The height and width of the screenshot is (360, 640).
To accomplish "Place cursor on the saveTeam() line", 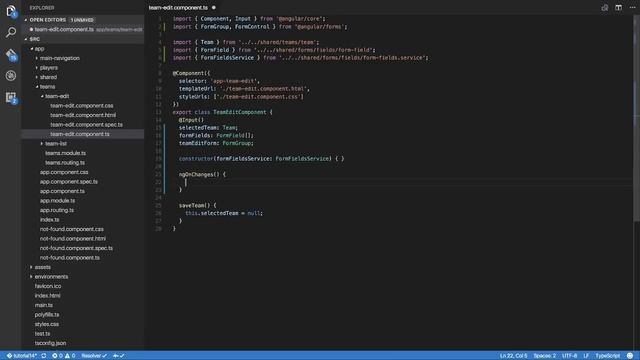I will pos(198,205).
